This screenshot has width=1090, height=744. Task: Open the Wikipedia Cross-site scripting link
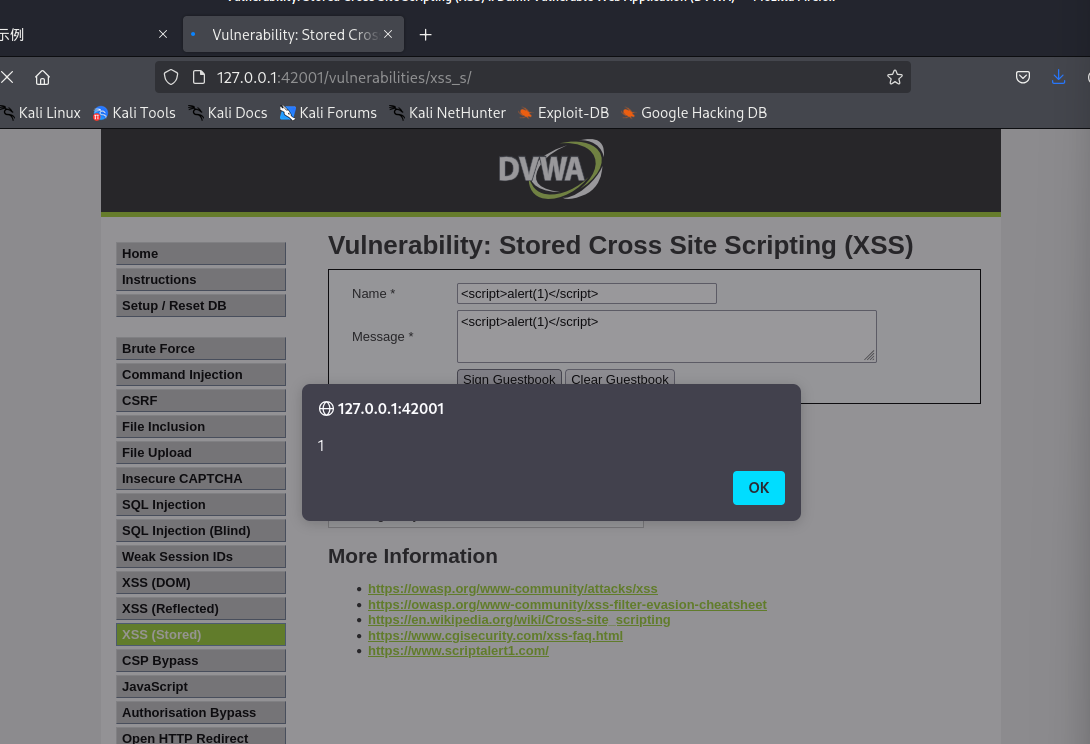(519, 620)
